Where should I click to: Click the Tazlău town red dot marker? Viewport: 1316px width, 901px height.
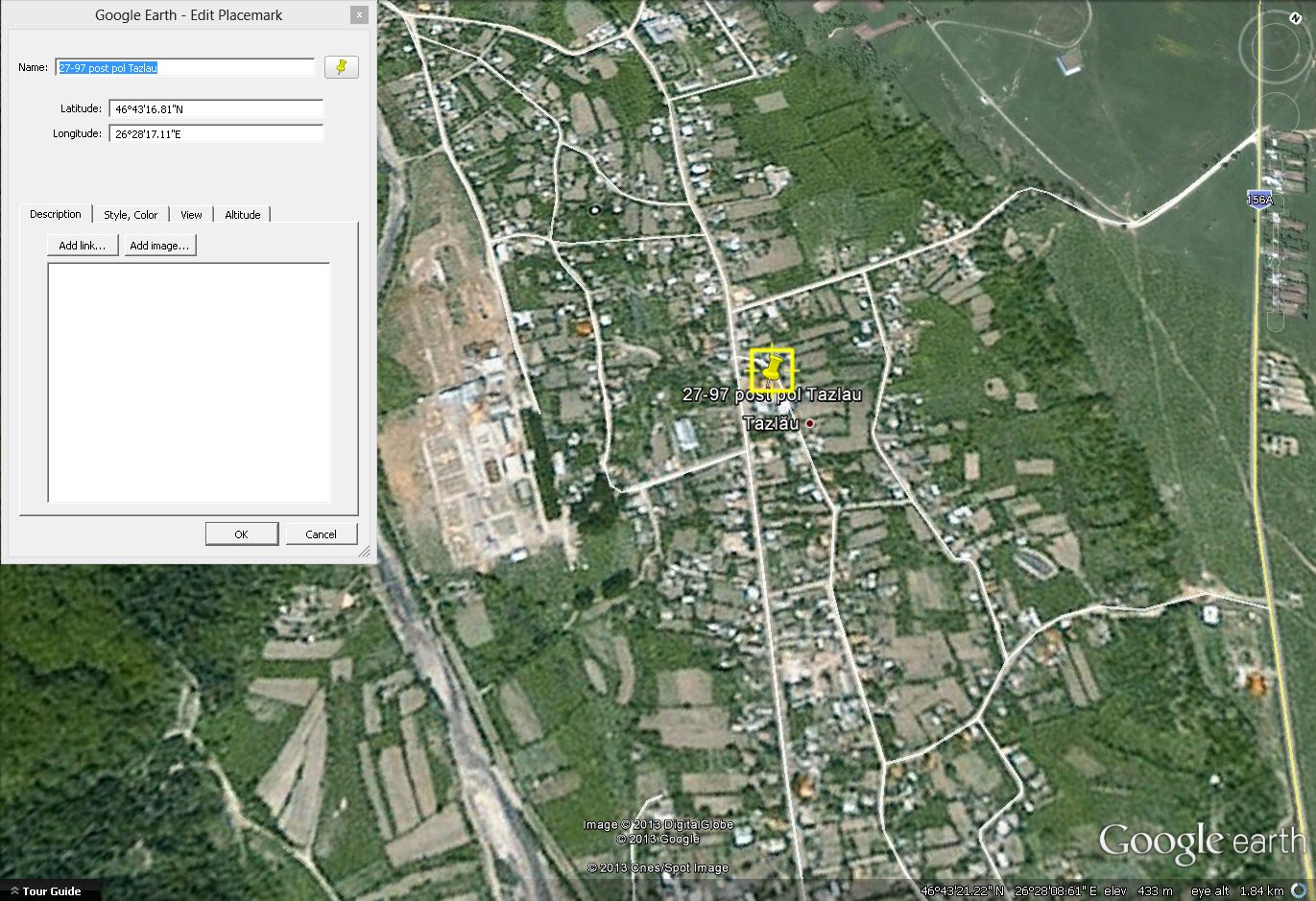point(810,423)
